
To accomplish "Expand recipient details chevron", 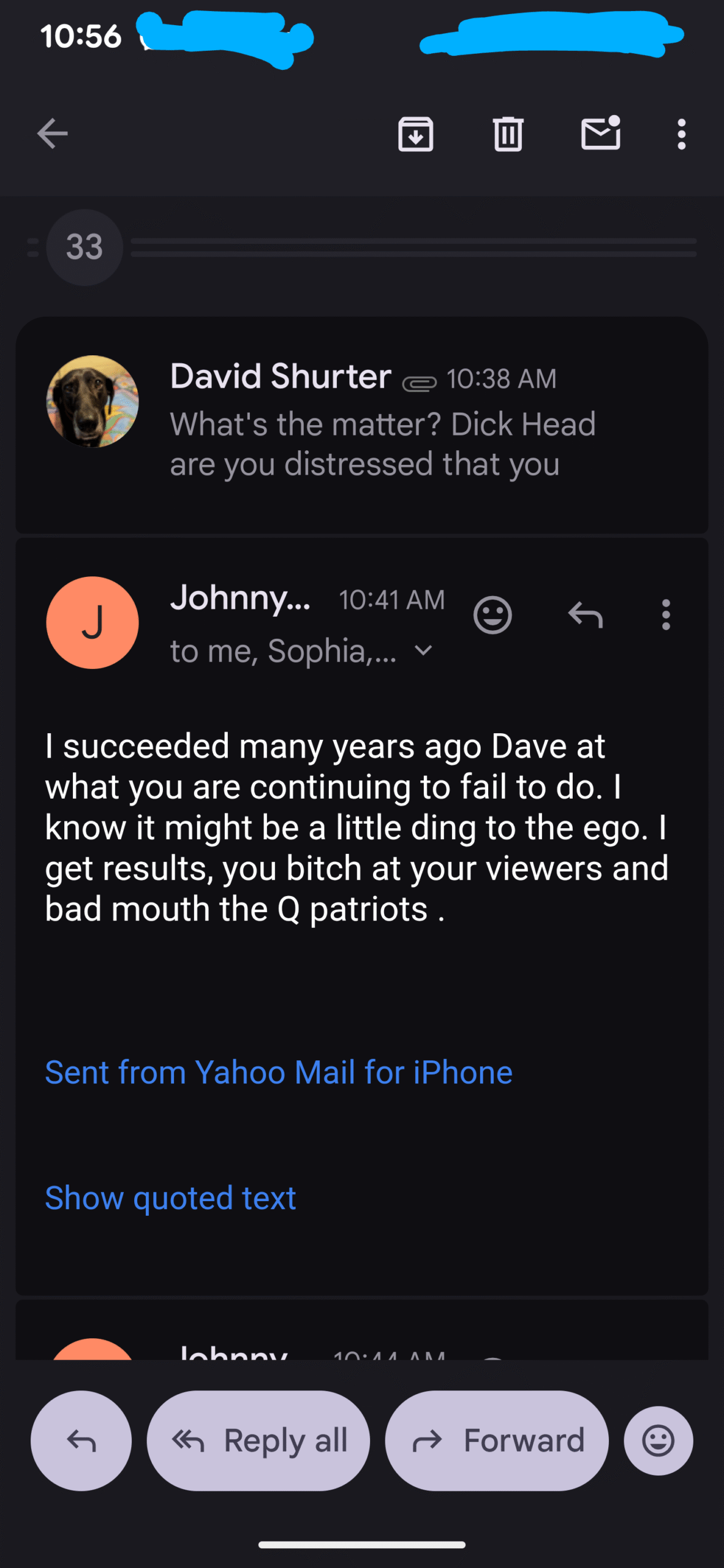I will 423,650.
